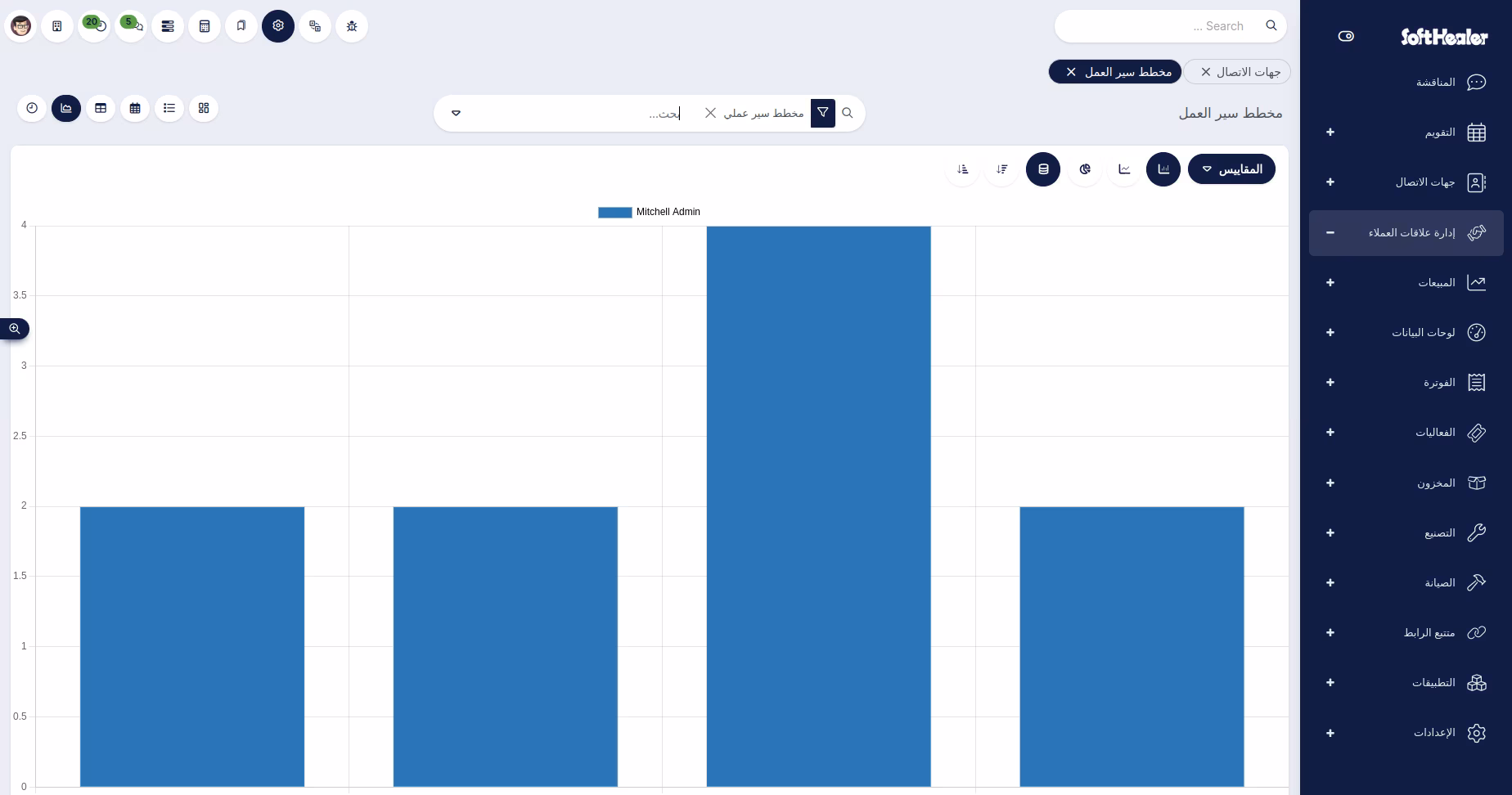Open the bookmark icon in top bar
Image resolution: width=1512 pixels, height=795 pixels.
241,26
